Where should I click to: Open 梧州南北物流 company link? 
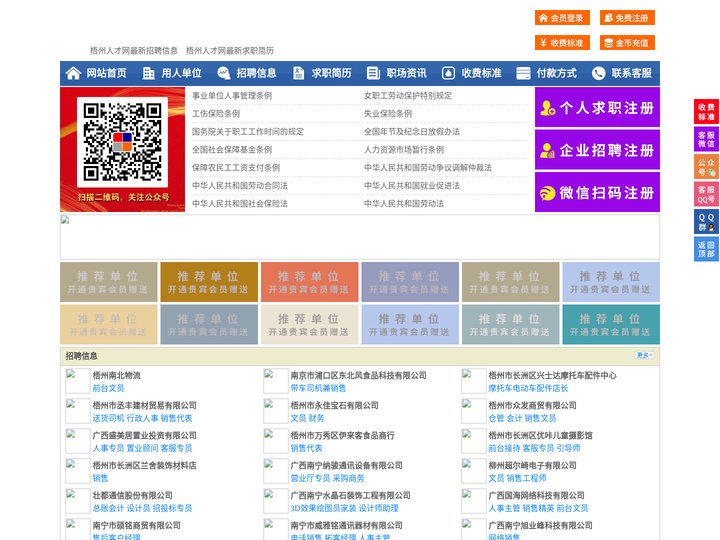(117, 375)
